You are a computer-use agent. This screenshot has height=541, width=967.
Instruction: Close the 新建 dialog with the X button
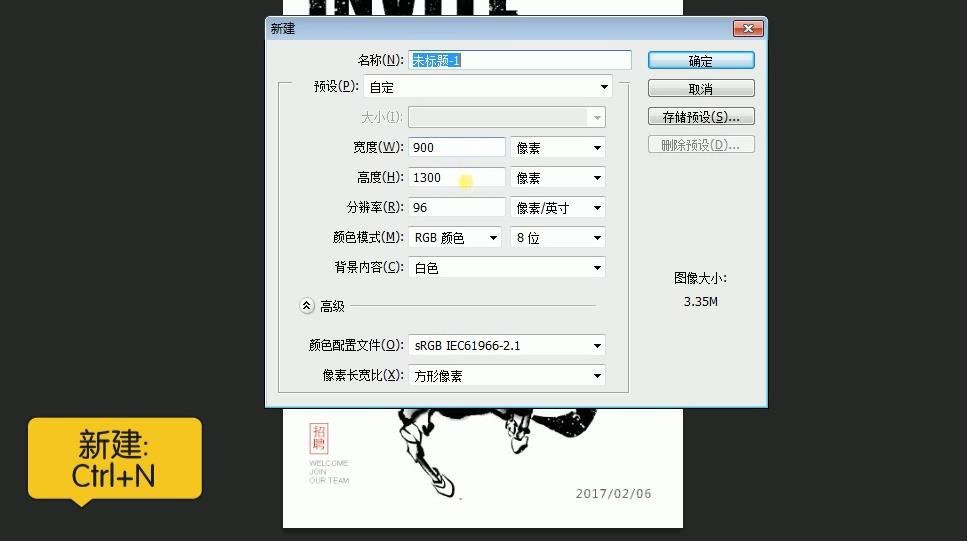[747, 29]
